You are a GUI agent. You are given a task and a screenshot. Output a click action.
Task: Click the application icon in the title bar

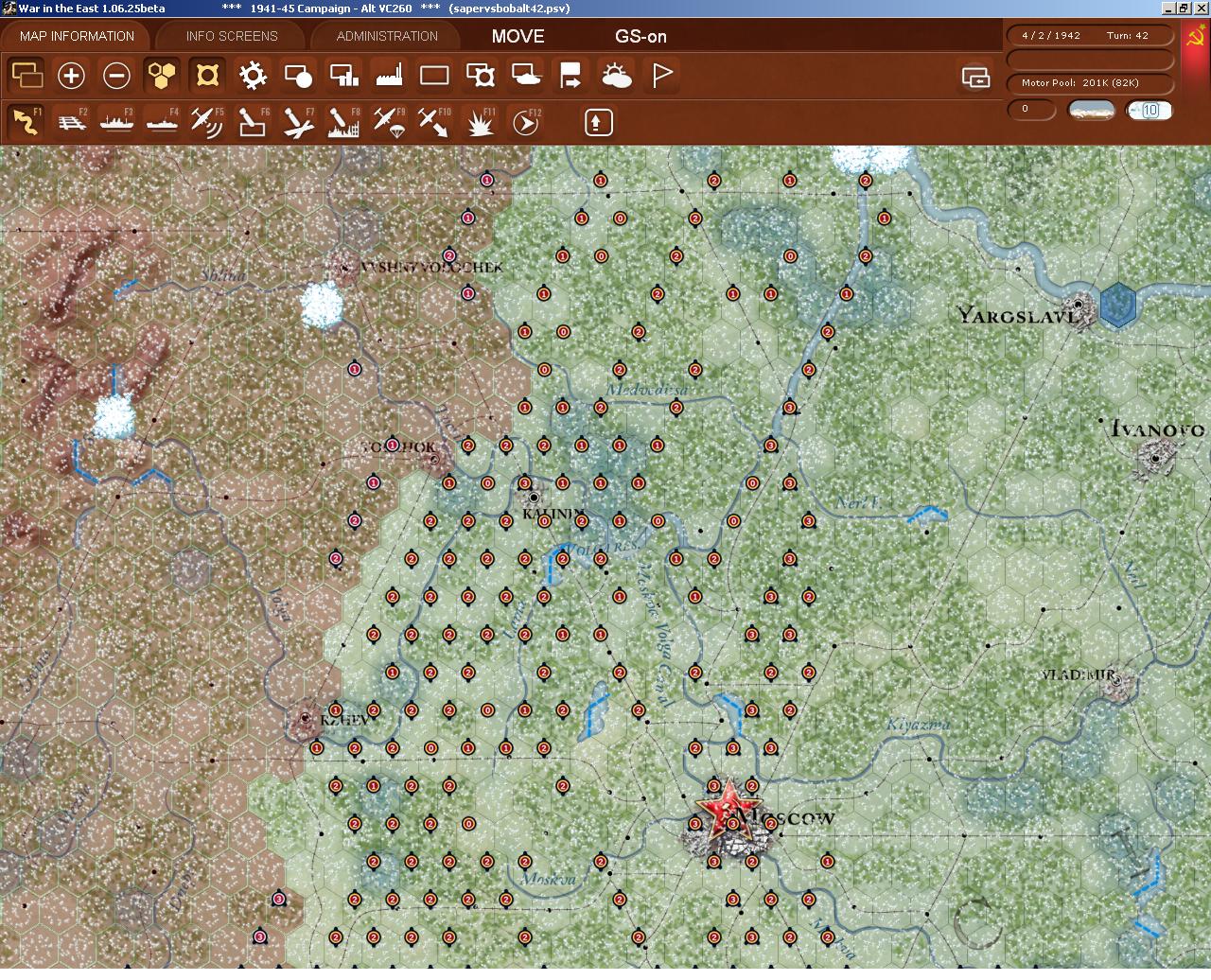(9, 9)
